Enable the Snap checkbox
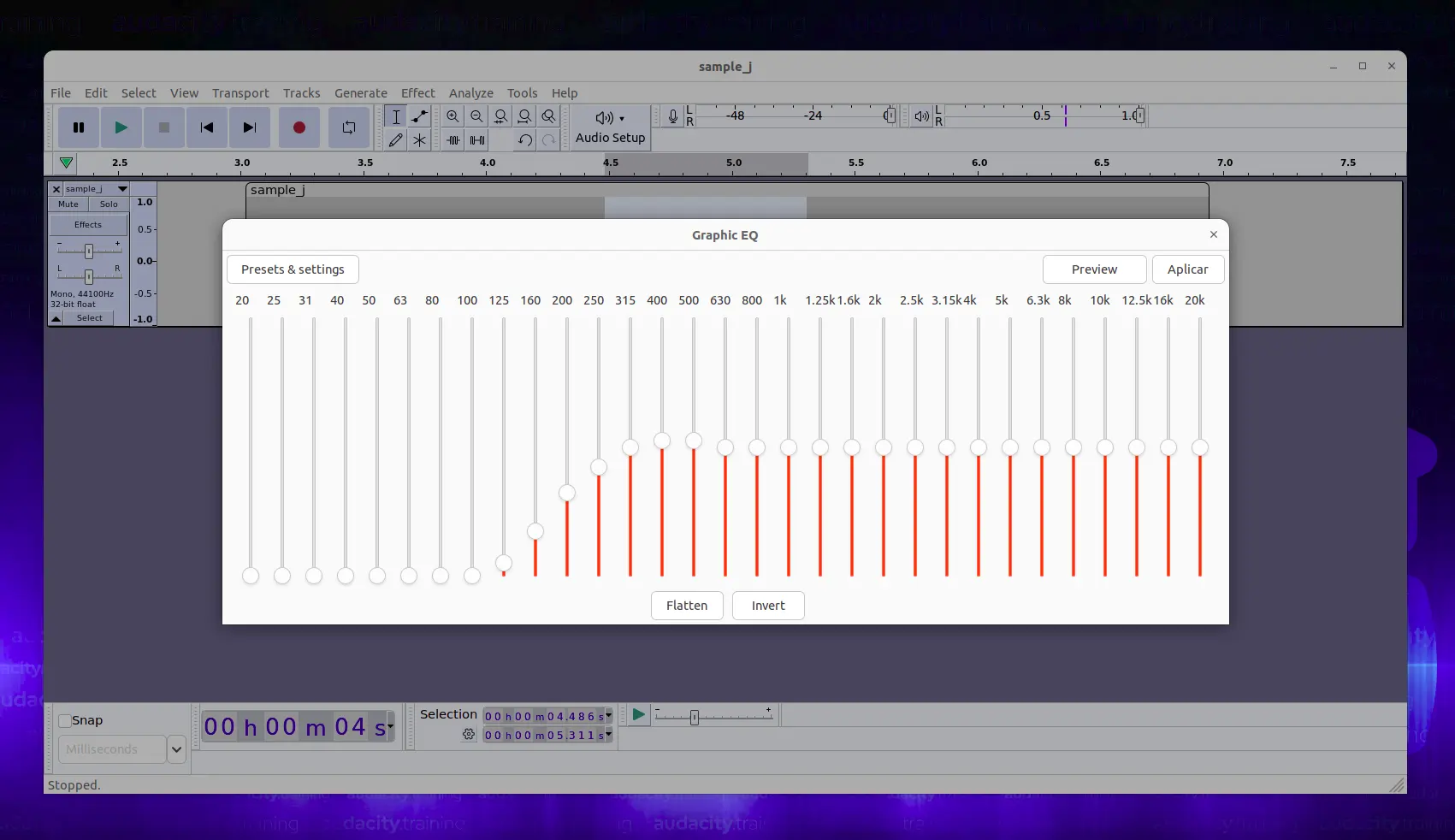The width and height of the screenshot is (1455, 840). point(64,720)
